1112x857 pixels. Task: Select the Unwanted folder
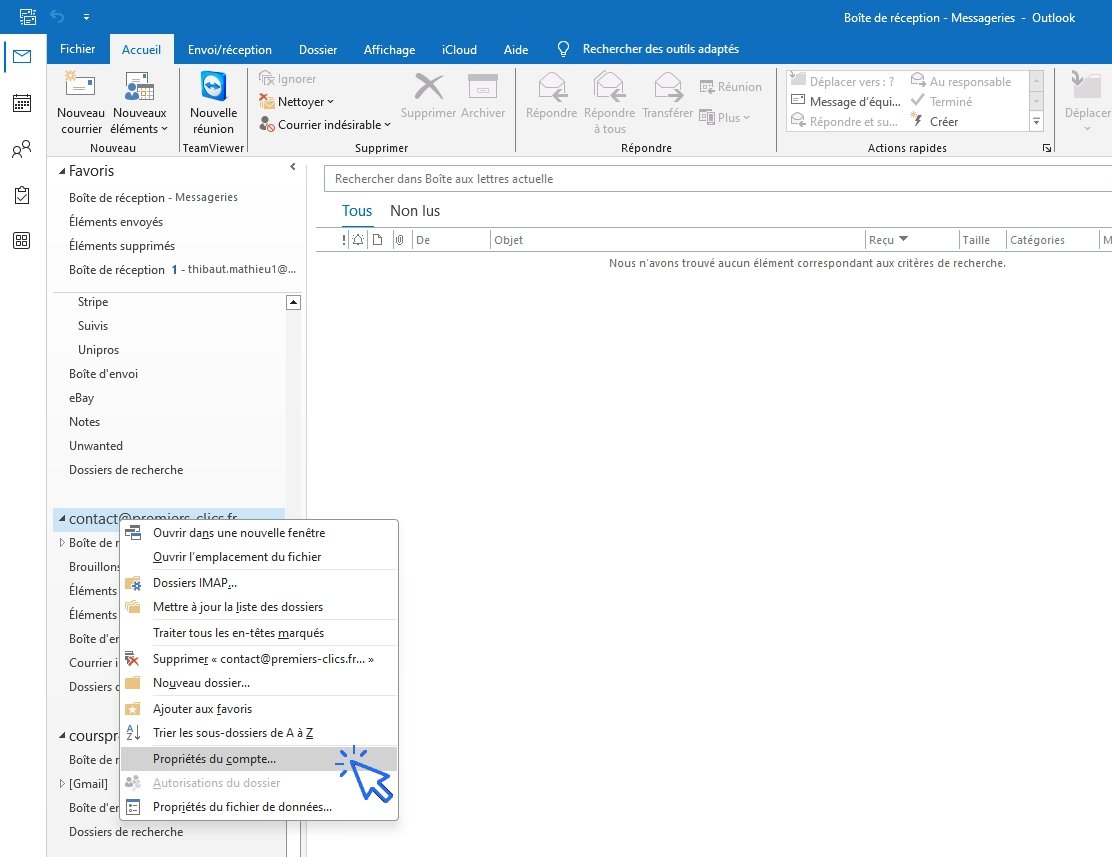coord(96,446)
